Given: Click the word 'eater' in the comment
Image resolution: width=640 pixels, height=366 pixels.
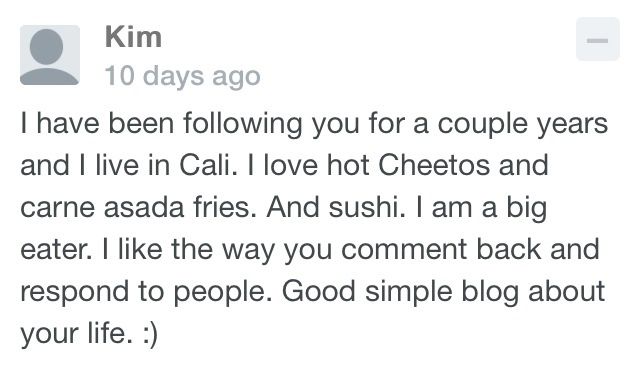Looking at the screenshot, I should coord(53,250).
